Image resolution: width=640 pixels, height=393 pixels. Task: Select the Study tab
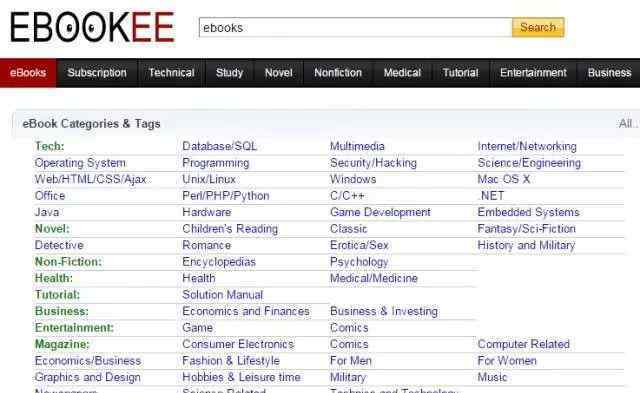tap(229, 73)
